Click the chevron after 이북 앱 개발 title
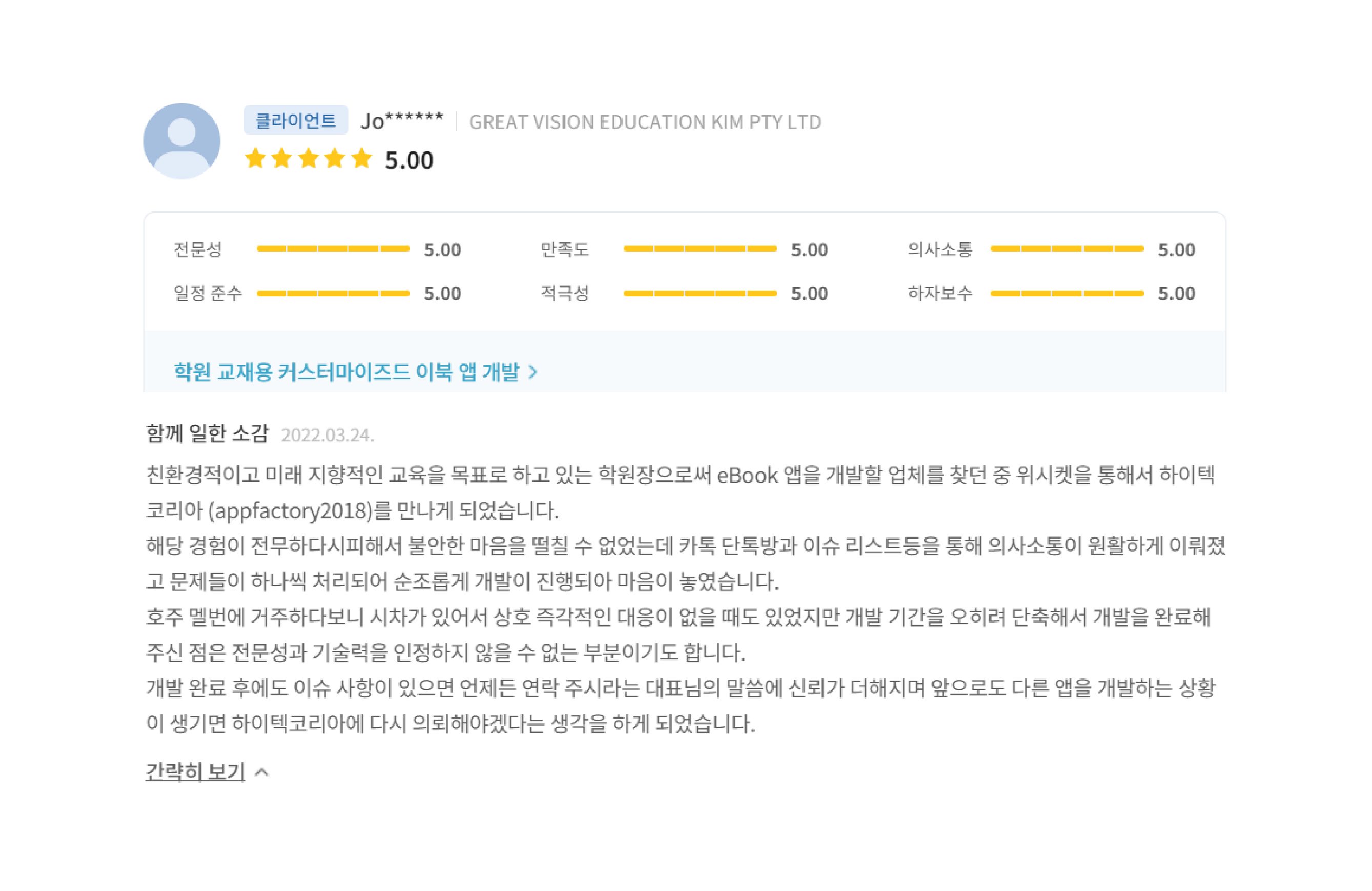Screen dimensions: 1372x891 point(533,372)
